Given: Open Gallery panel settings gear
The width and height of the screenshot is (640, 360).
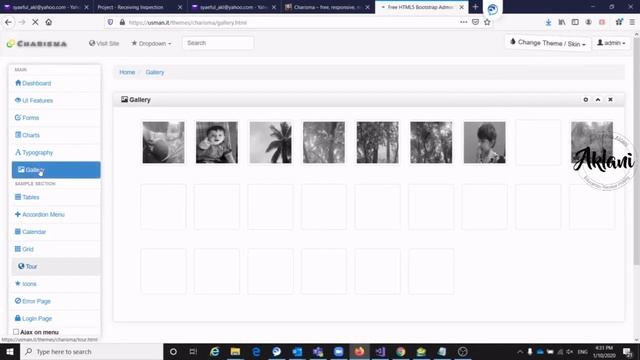Looking at the screenshot, I should pos(586,100).
